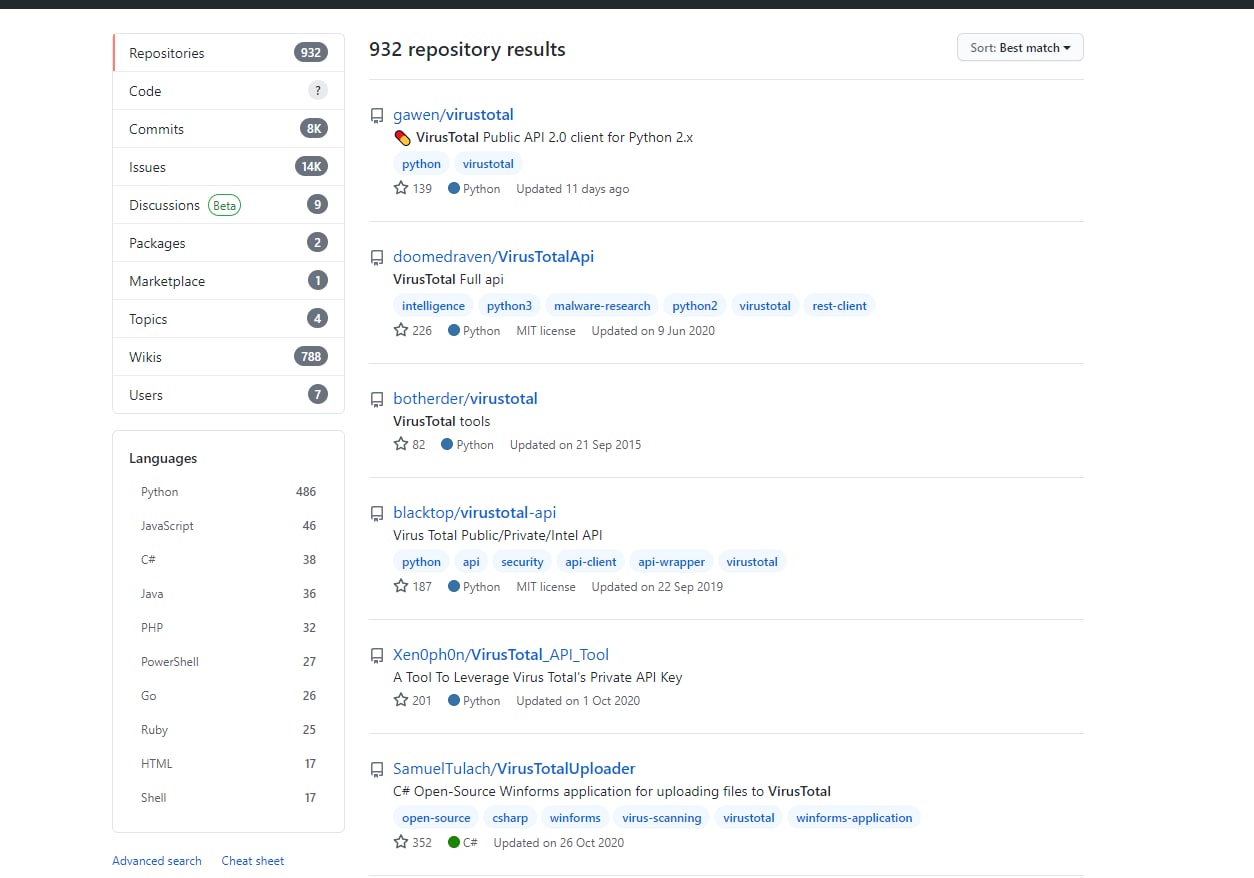The width and height of the screenshot is (1254, 878).
Task: Open the Sort: Best match dropdown
Action: (1020, 47)
